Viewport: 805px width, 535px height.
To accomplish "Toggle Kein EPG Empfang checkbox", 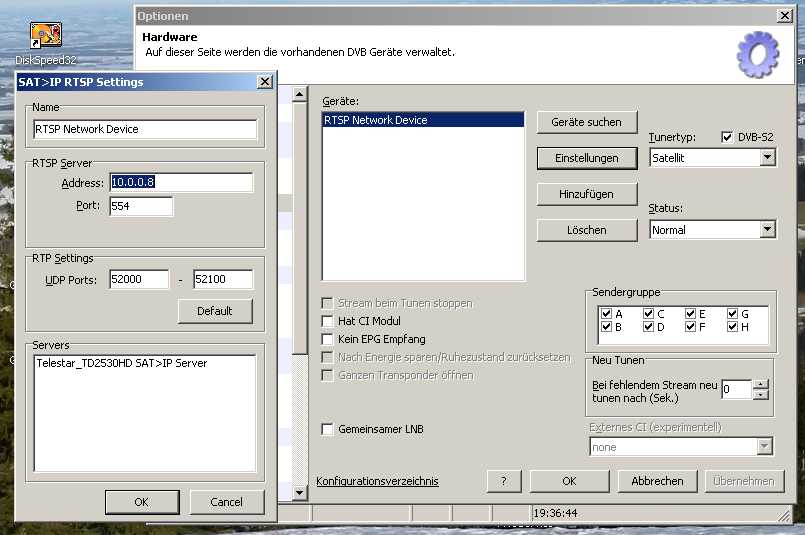I will (x=327, y=339).
